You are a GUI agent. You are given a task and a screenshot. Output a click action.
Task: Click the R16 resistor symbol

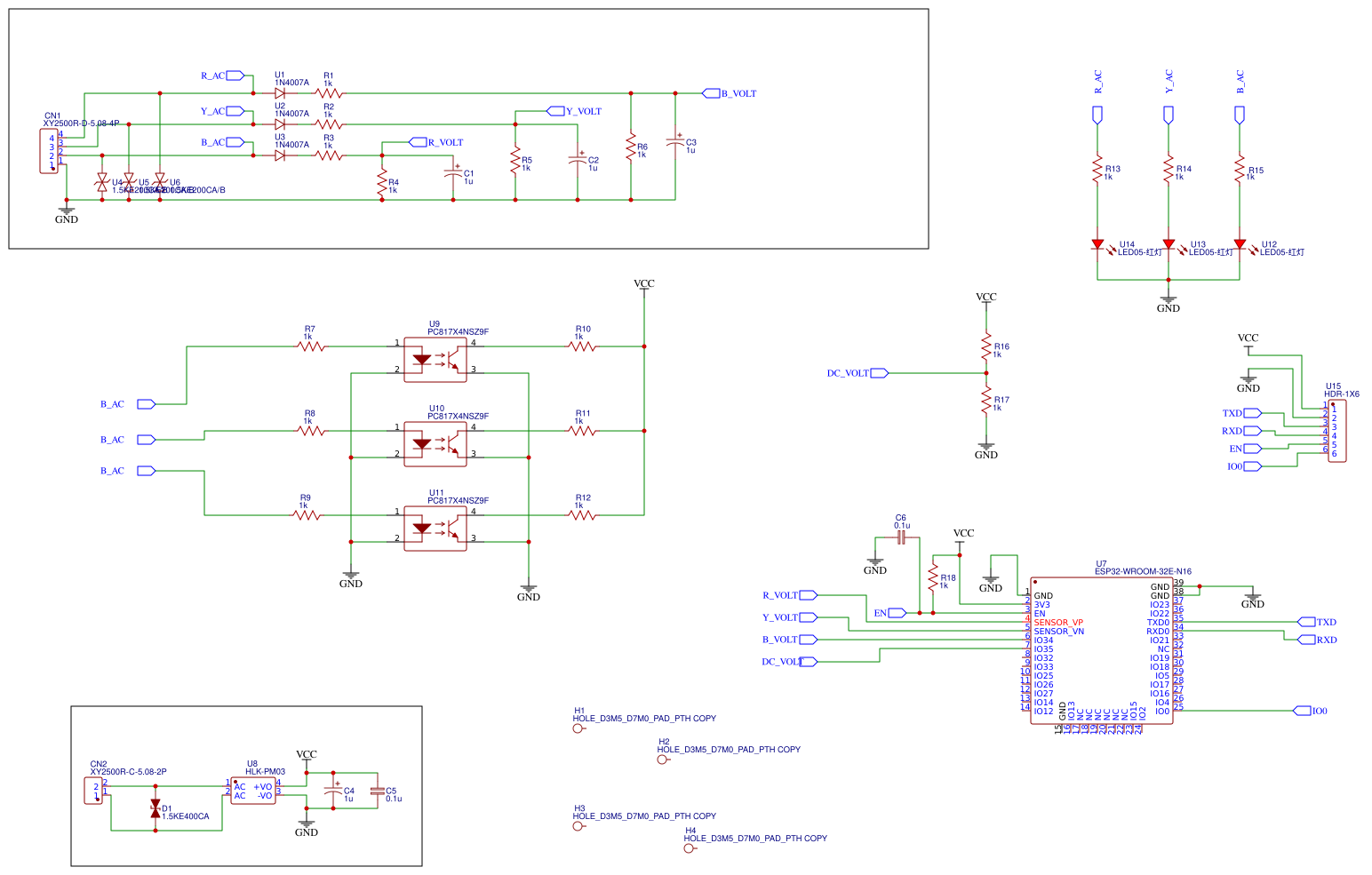986,346
